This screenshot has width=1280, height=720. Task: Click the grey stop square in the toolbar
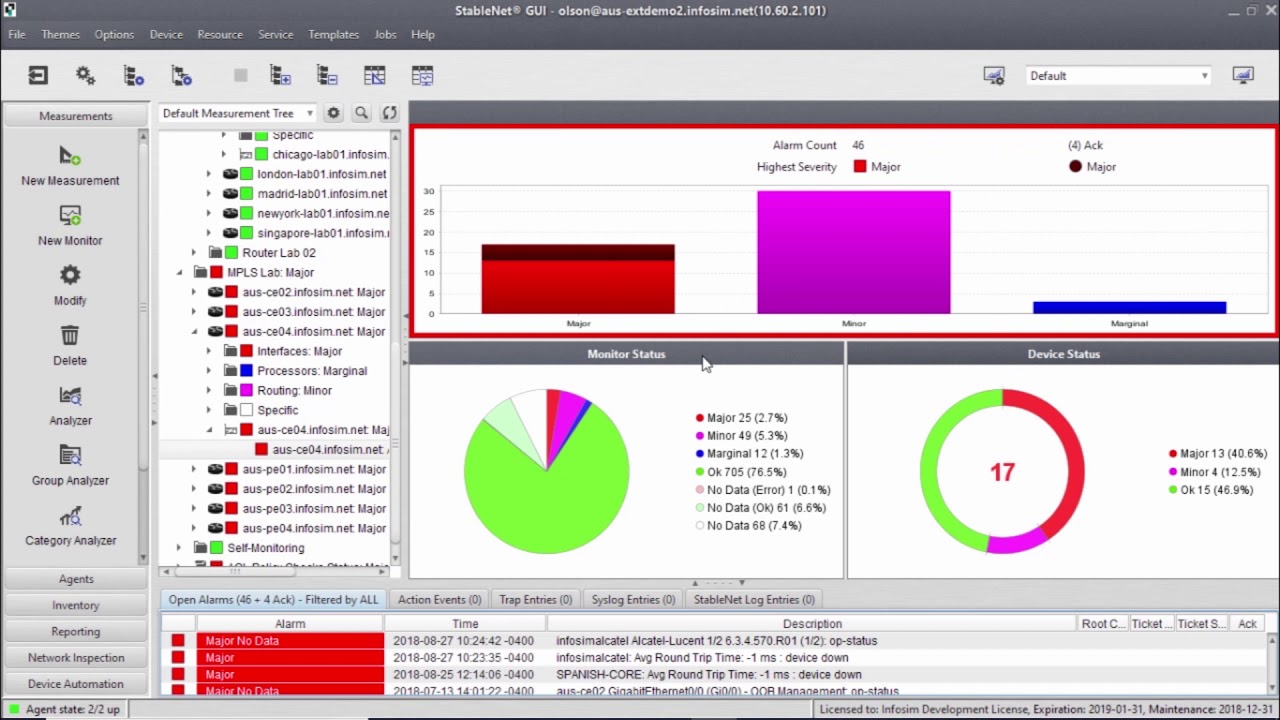point(240,75)
